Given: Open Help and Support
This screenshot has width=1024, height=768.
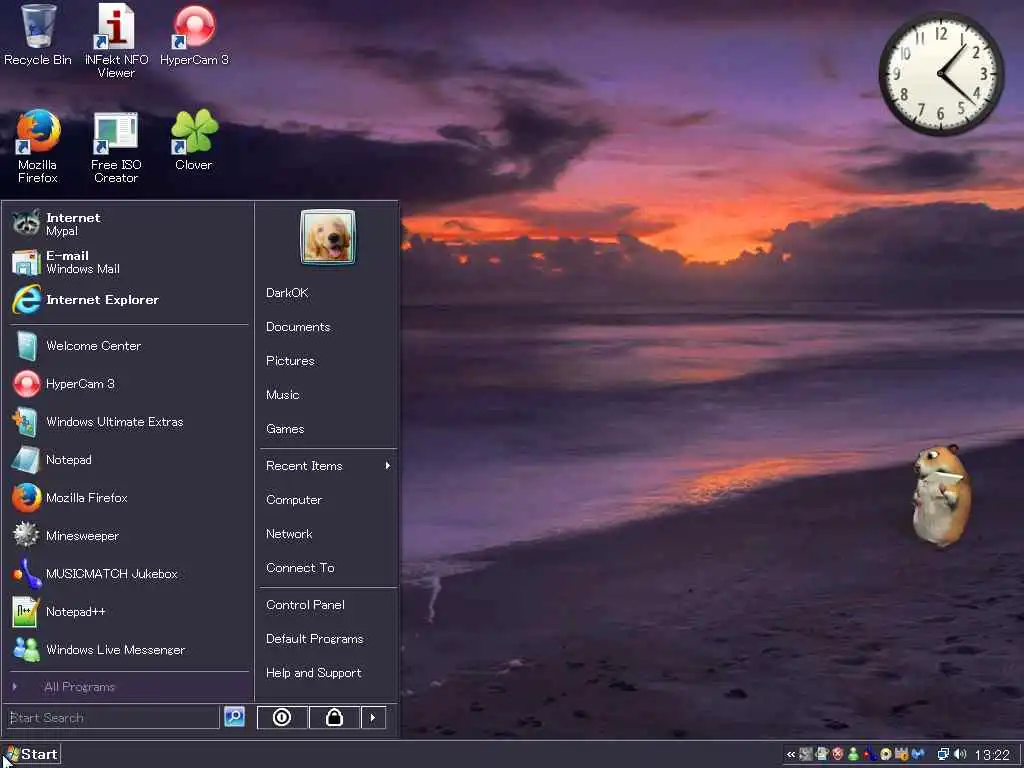Looking at the screenshot, I should (328, 673).
